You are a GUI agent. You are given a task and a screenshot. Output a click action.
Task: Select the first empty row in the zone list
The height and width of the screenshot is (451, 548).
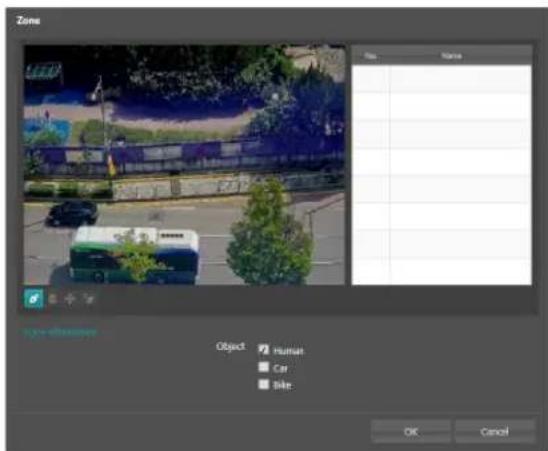coord(442,79)
